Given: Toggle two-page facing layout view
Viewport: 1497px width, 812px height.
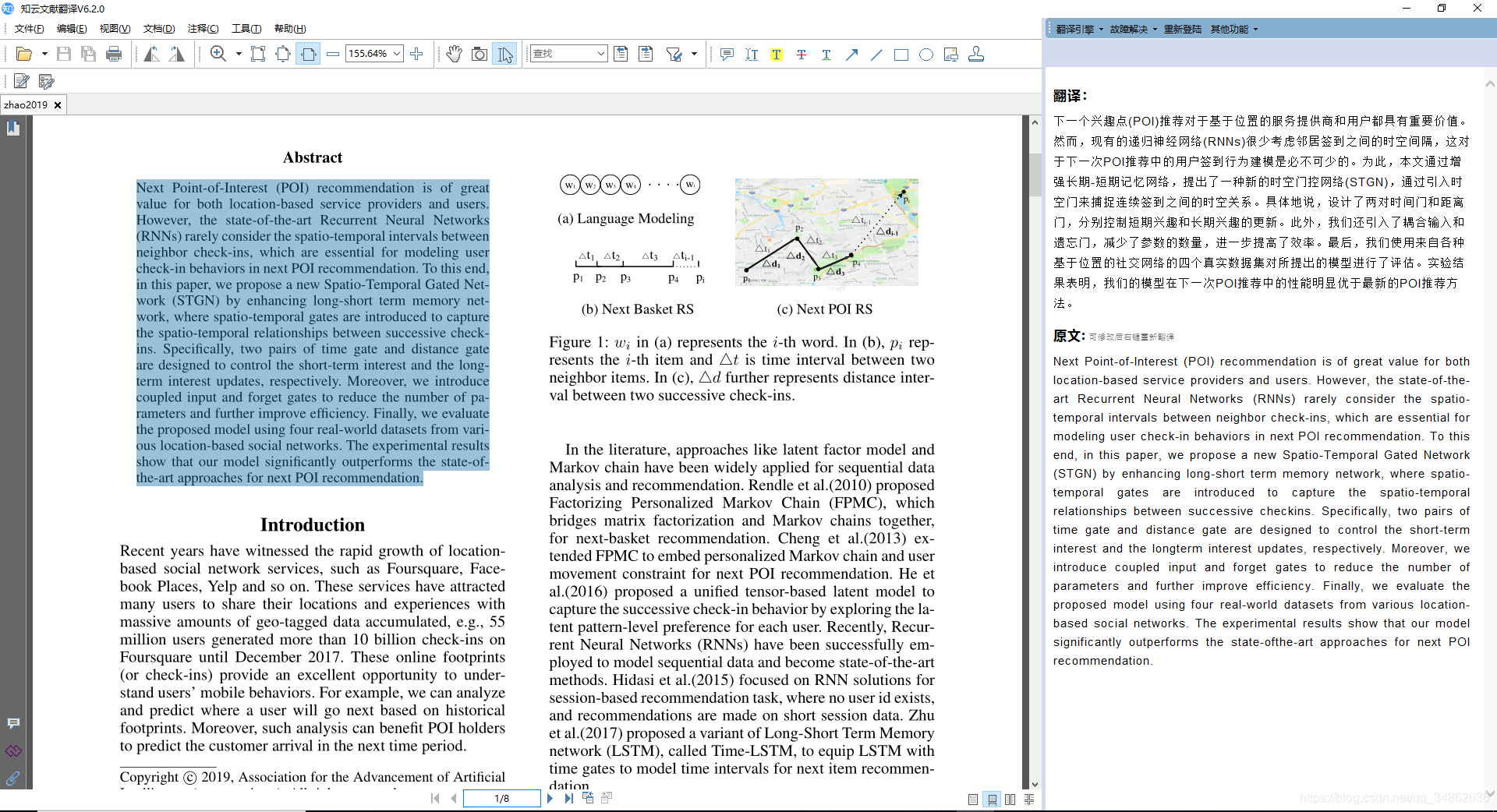Looking at the screenshot, I should [1010, 800].
